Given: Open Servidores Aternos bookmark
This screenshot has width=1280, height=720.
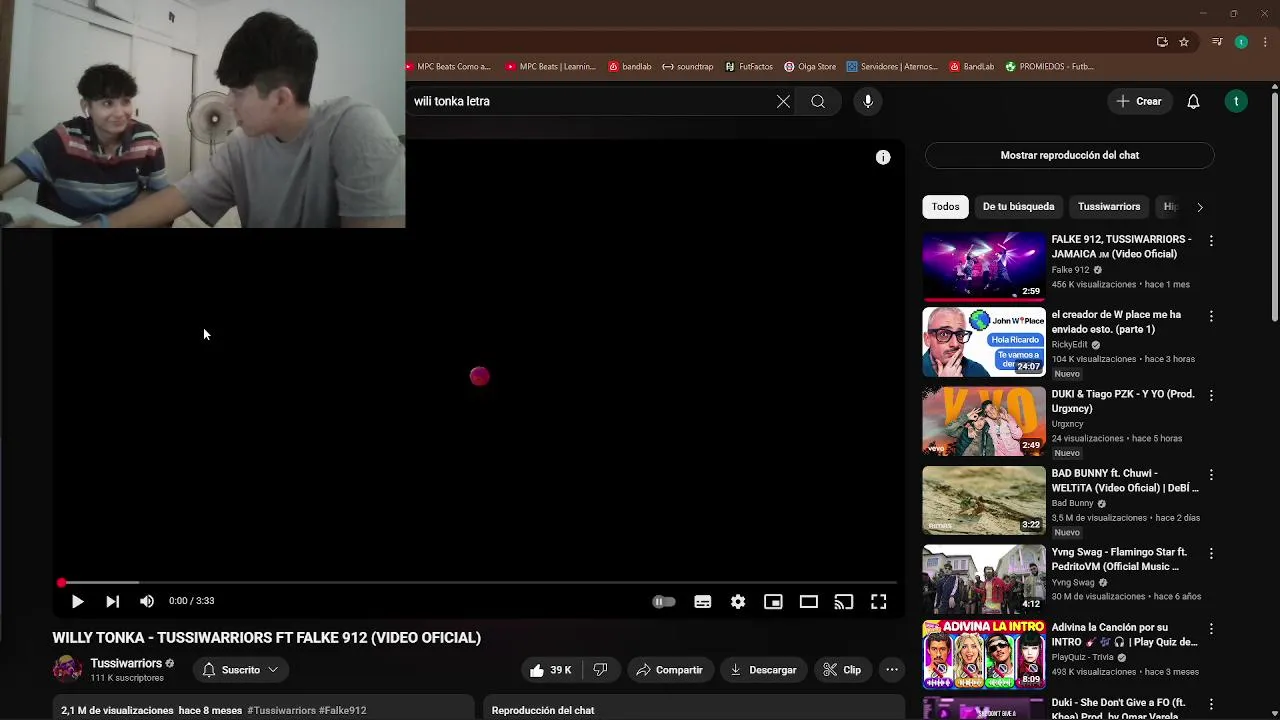Looking at the screenshot, I should coord(892,67).
